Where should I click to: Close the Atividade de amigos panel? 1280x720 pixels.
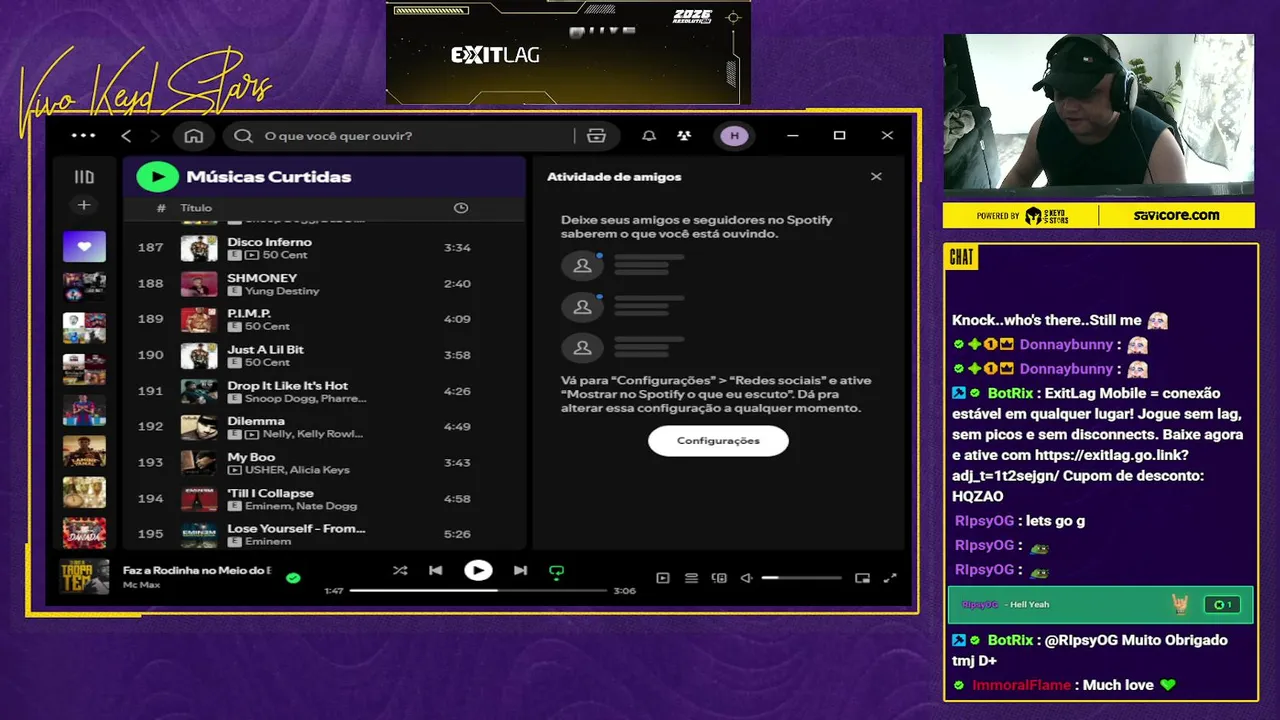(876, 176)
